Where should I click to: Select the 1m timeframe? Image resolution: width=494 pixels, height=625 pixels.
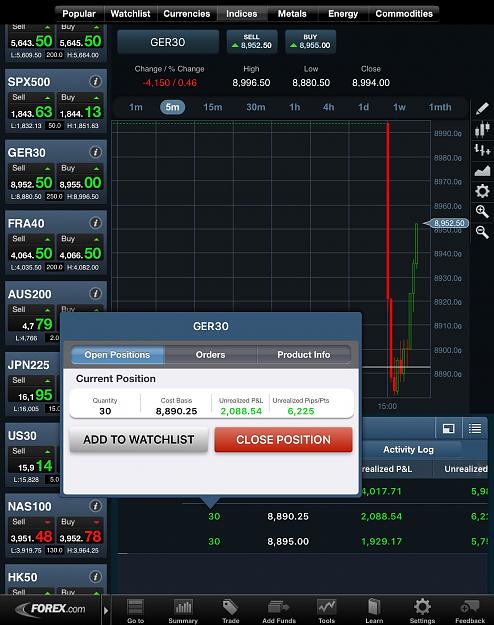click(136, 107)
